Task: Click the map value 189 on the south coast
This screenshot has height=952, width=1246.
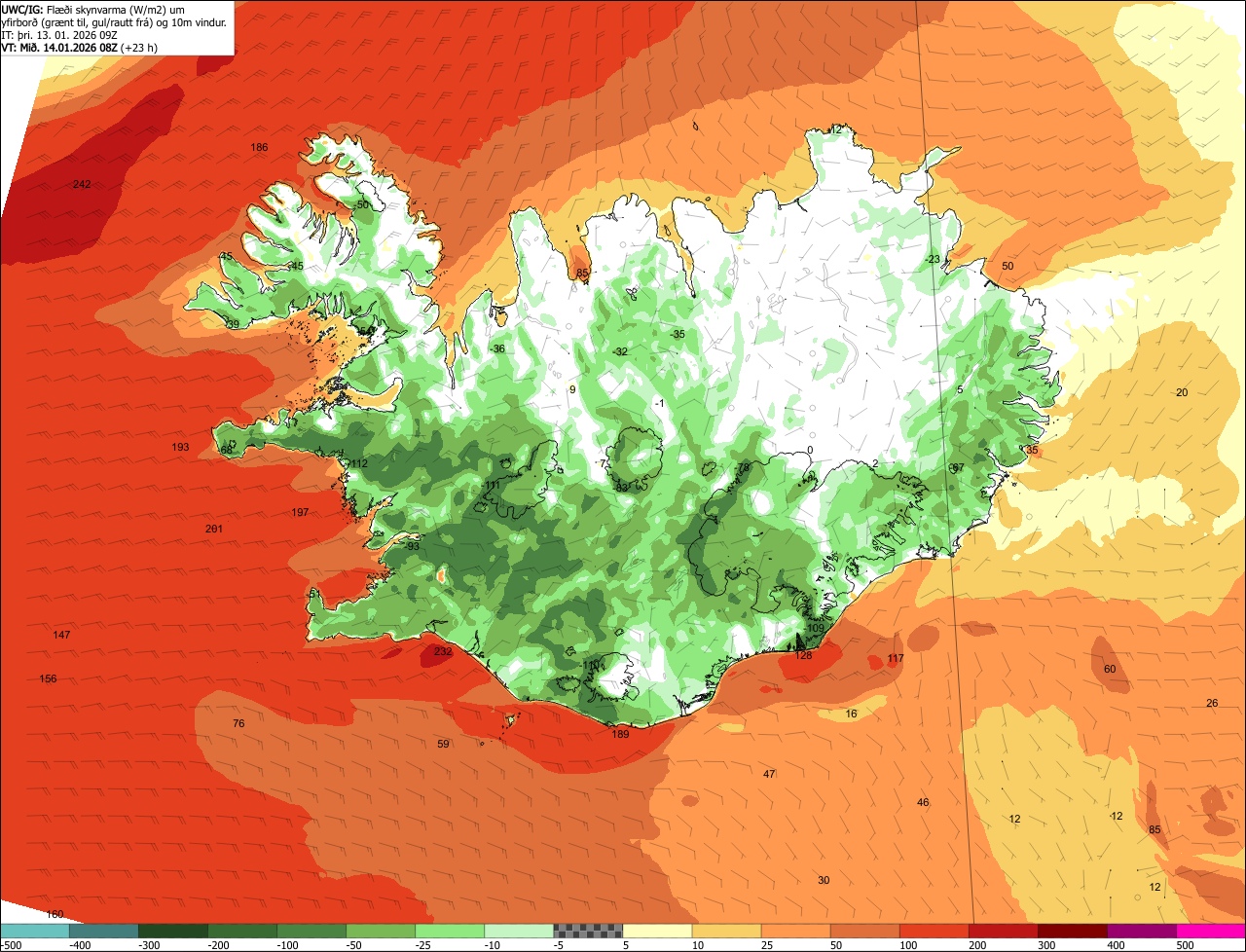Action: click(620, 734)
